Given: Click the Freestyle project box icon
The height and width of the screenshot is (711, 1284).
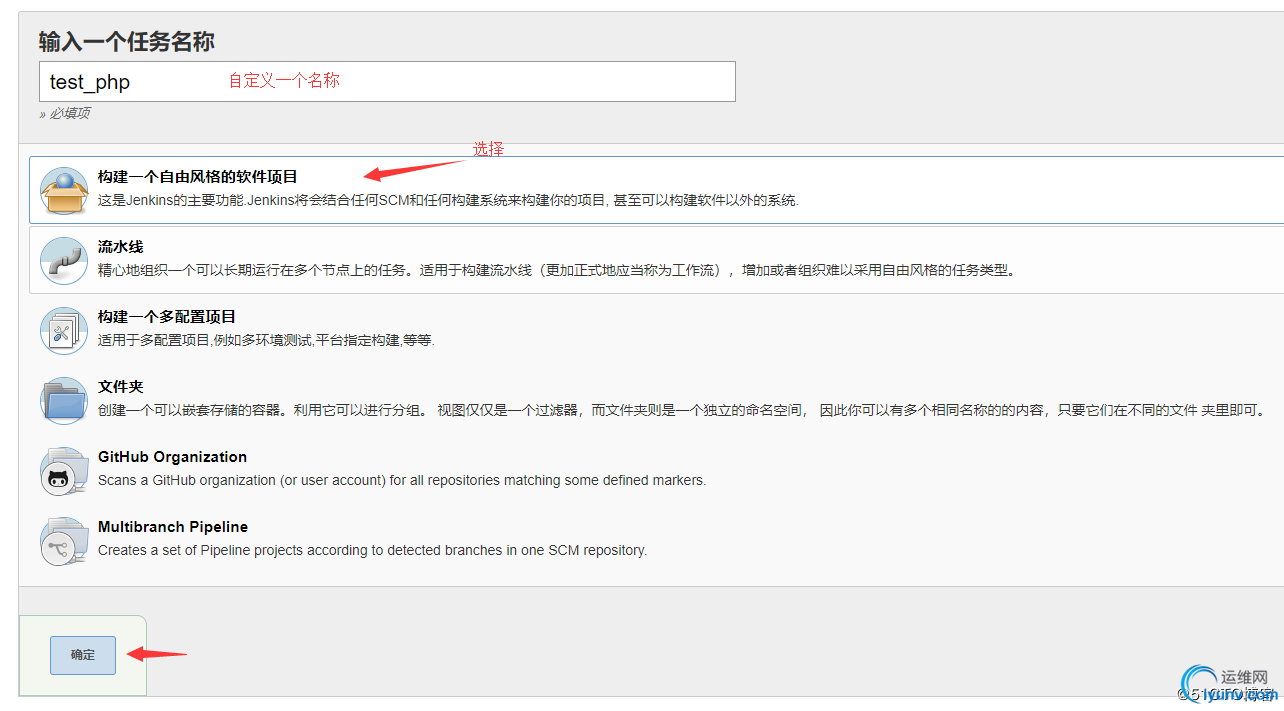Looking at the screenshot, I should point(64,190).
